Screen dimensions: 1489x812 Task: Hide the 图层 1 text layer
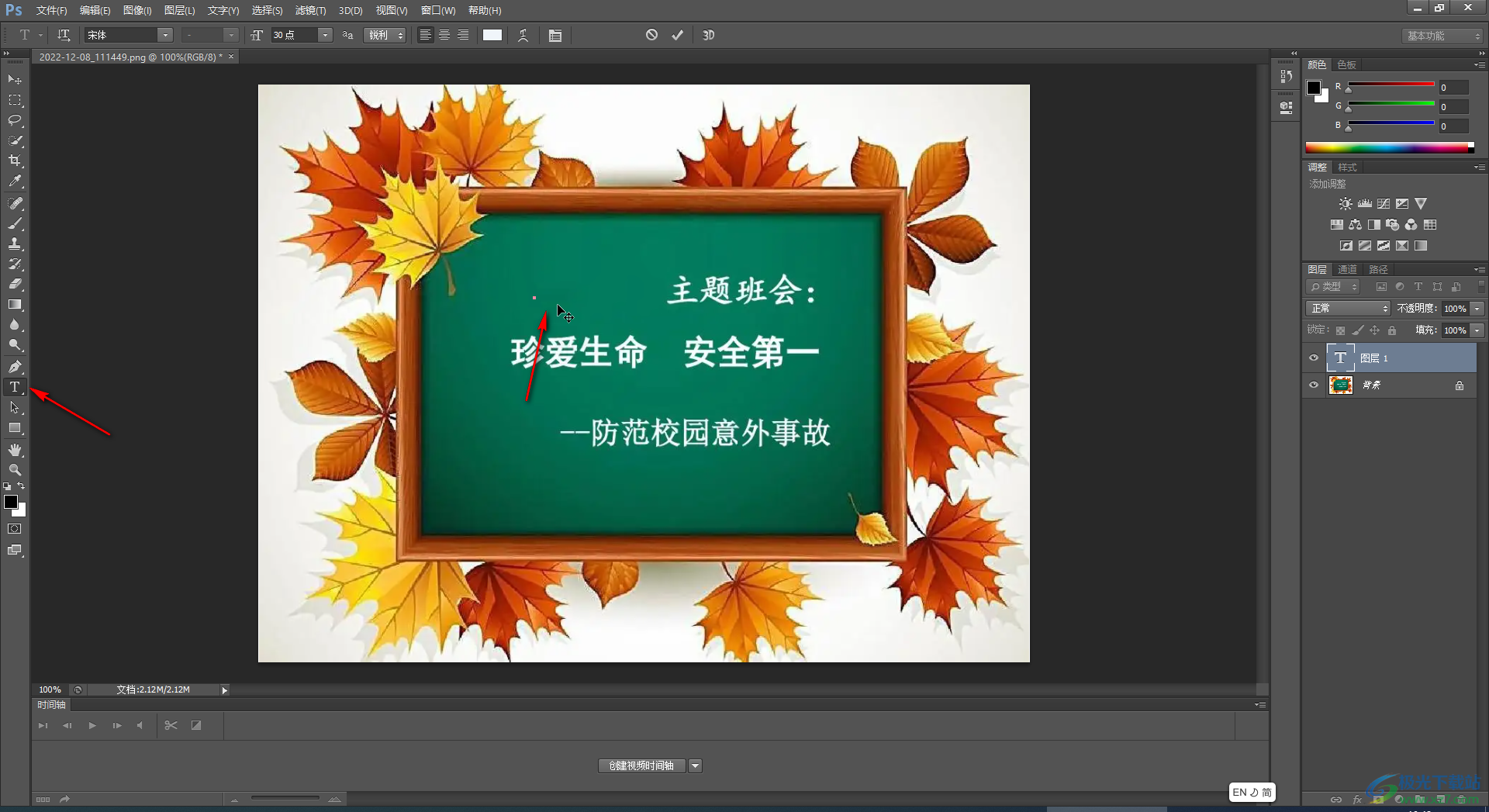[x=1314, y=358]
